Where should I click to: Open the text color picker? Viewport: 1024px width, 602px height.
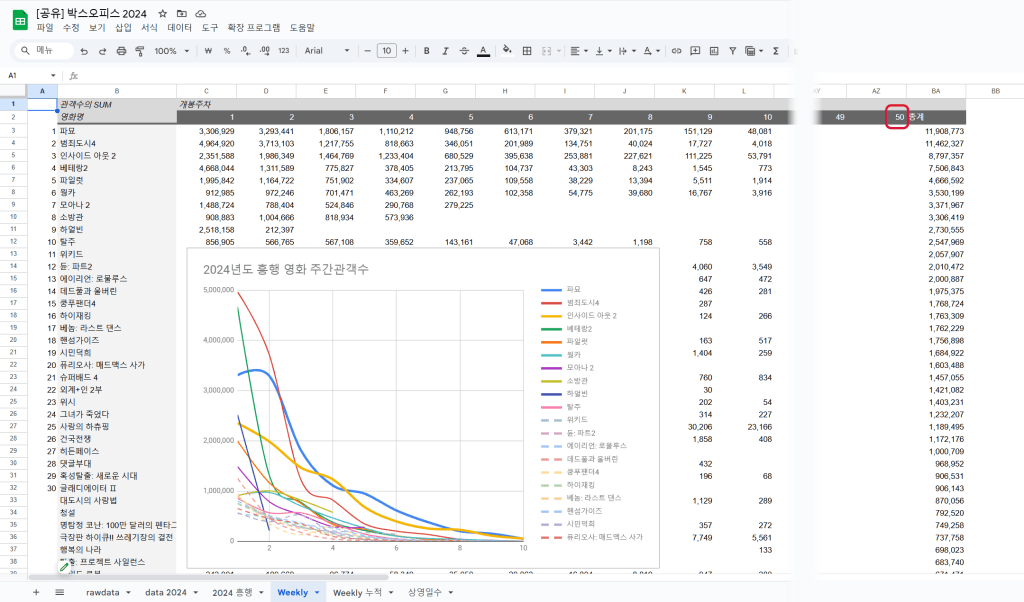coord(483,50)
